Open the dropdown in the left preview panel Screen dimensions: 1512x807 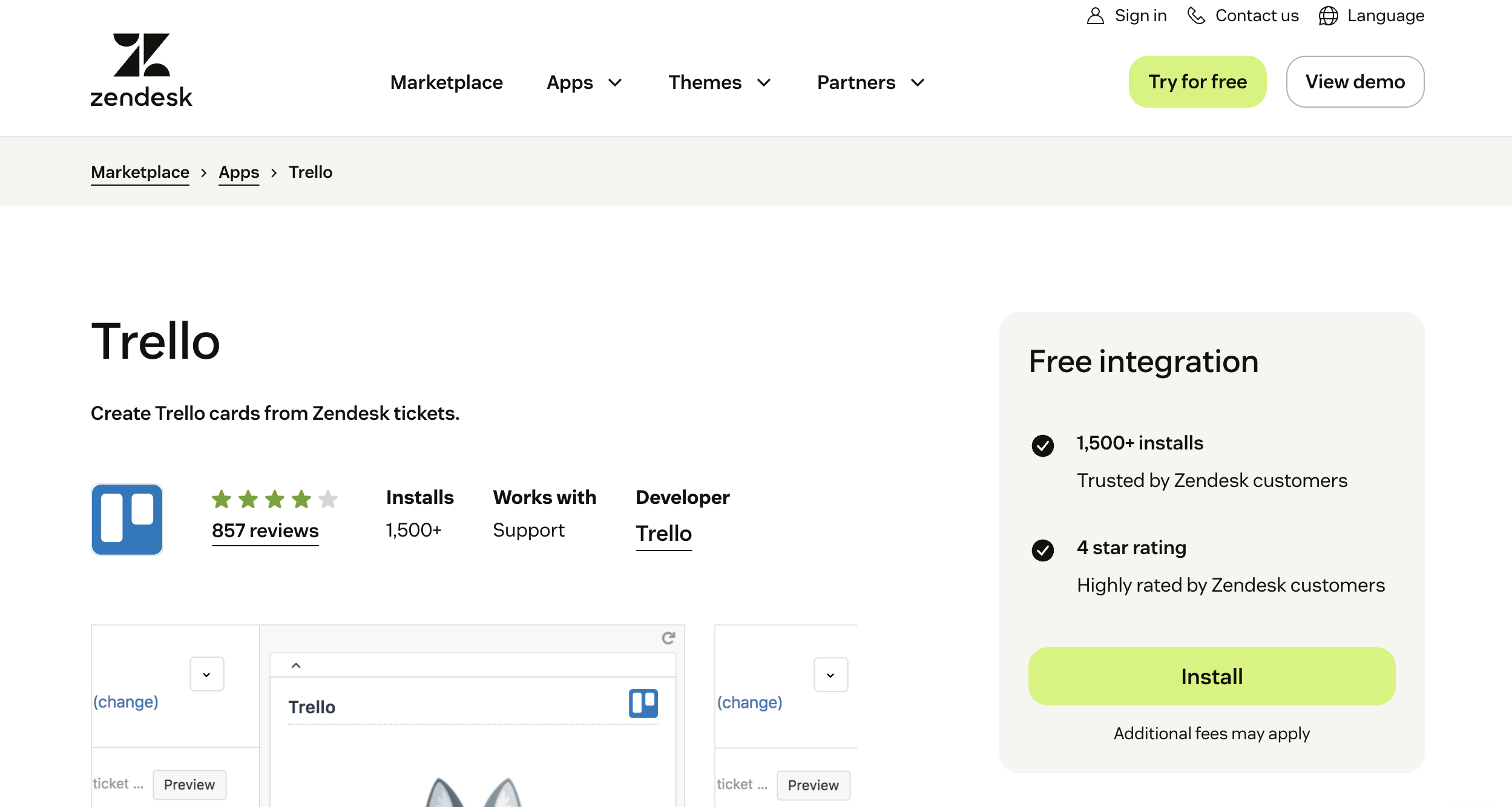point(206,674)
